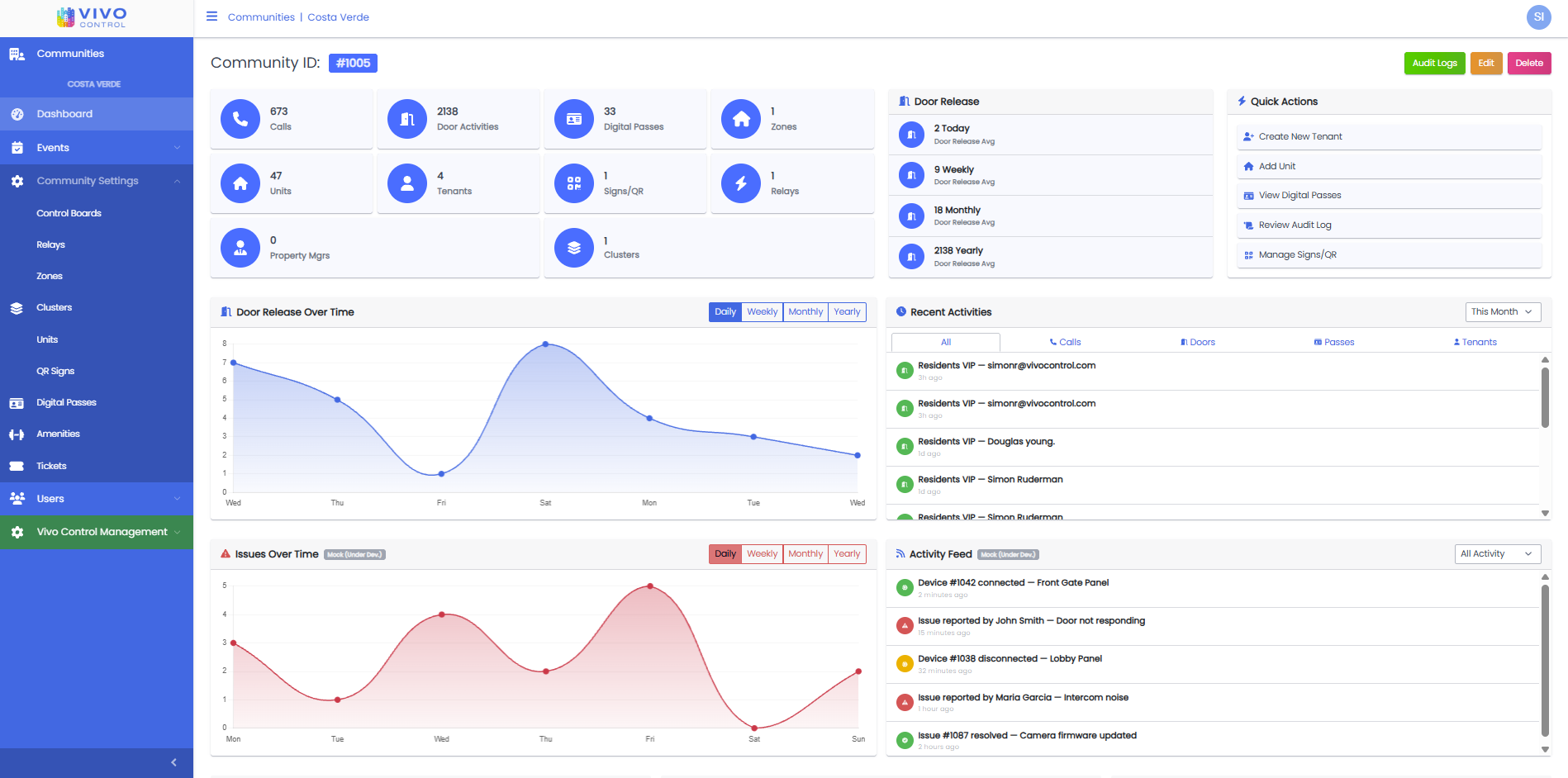Image resolution: width=1568 pixels, height=778 pixels.
Task: Click the Fri peak point on Issues chart
Action: pyautogui.click(x=650, y=586)
